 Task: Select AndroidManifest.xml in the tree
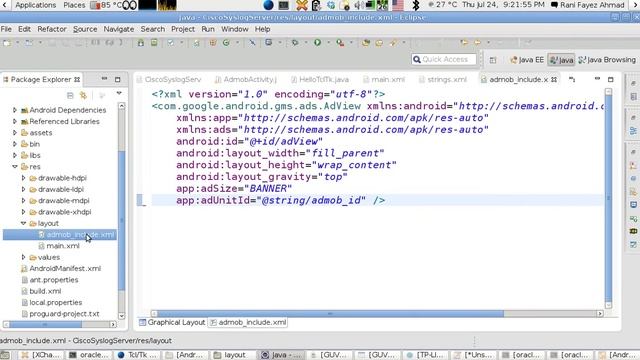[61, 268]
